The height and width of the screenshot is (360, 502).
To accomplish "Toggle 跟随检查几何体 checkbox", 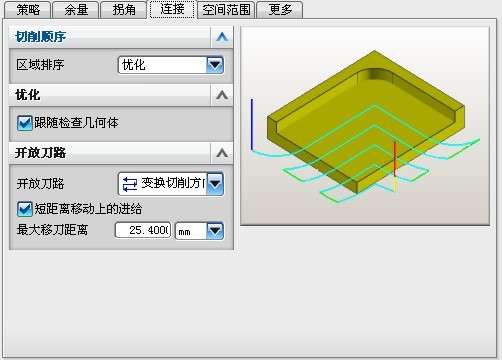I will pyautogui.click(x=24, y=123).
